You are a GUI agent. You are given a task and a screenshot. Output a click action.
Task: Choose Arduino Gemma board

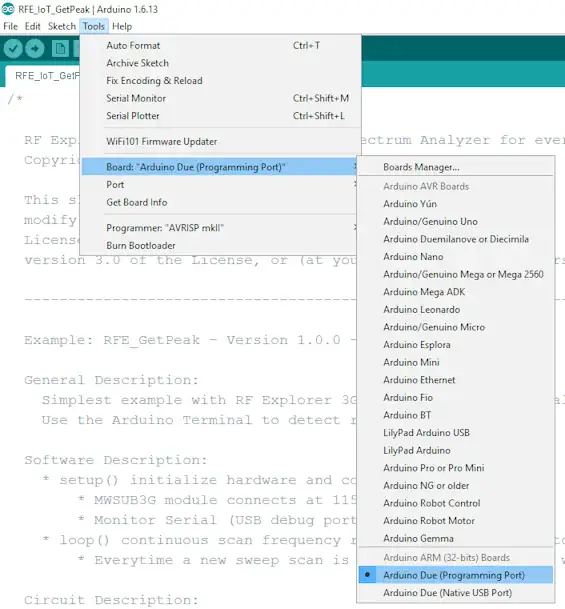coord(456,538)
